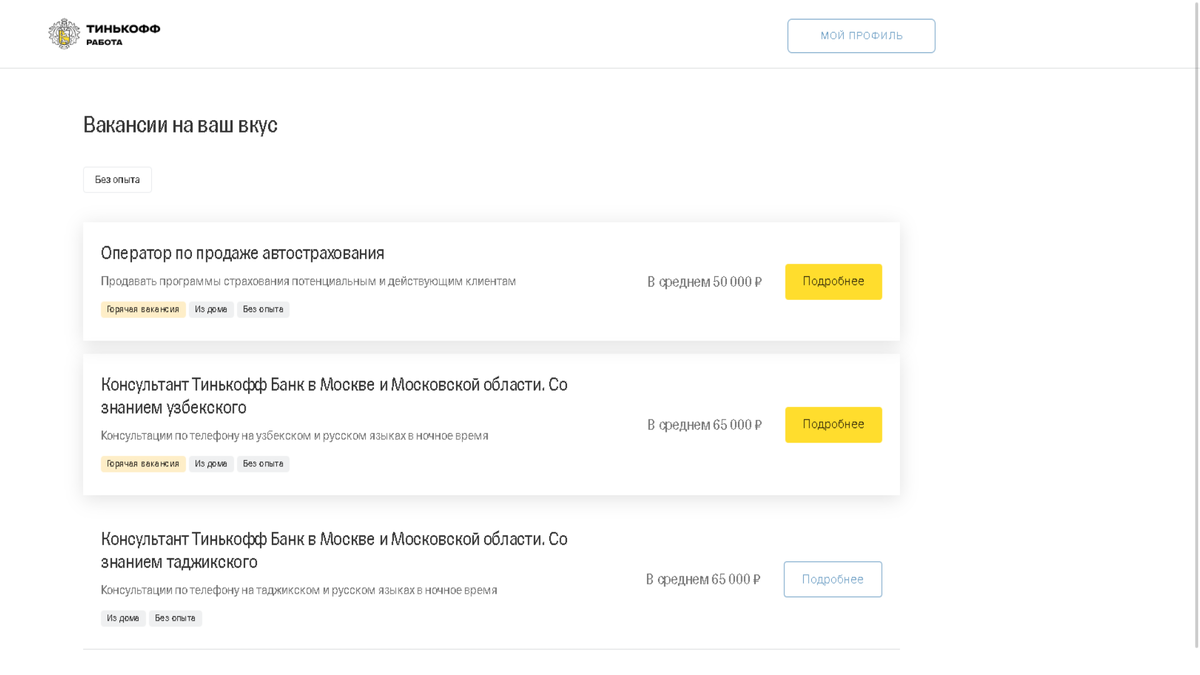Click В среднем 65 000 ₽ on узбекского card
Image resolution: width=1200 pixels, height=675 pixels.
pyautogui.click(x=704, y=425)
